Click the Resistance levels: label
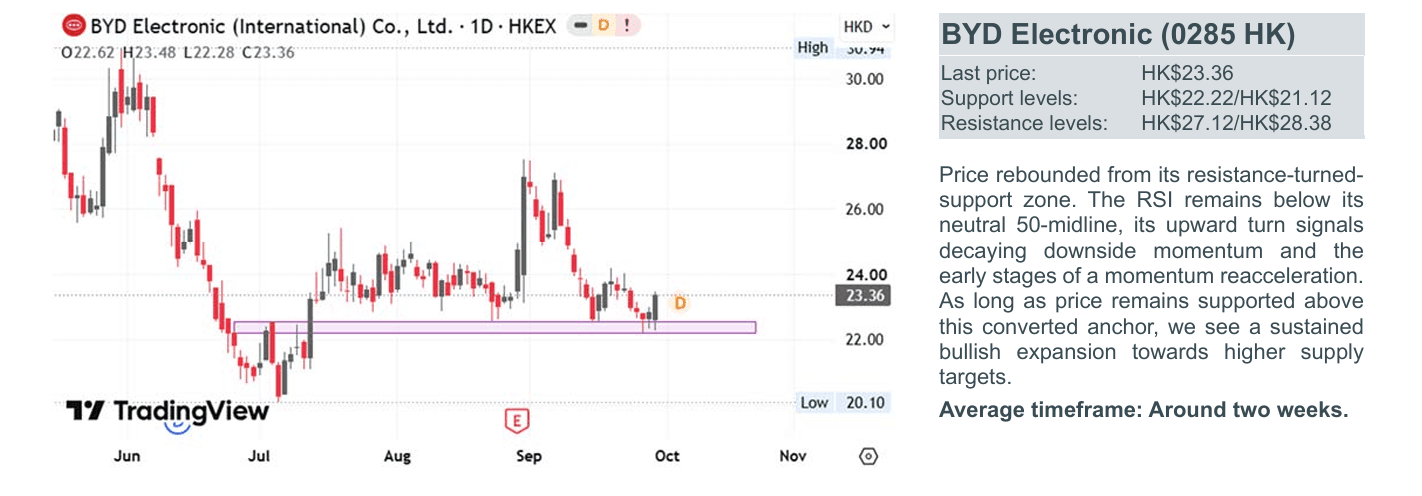 (x=1024, y=125)
